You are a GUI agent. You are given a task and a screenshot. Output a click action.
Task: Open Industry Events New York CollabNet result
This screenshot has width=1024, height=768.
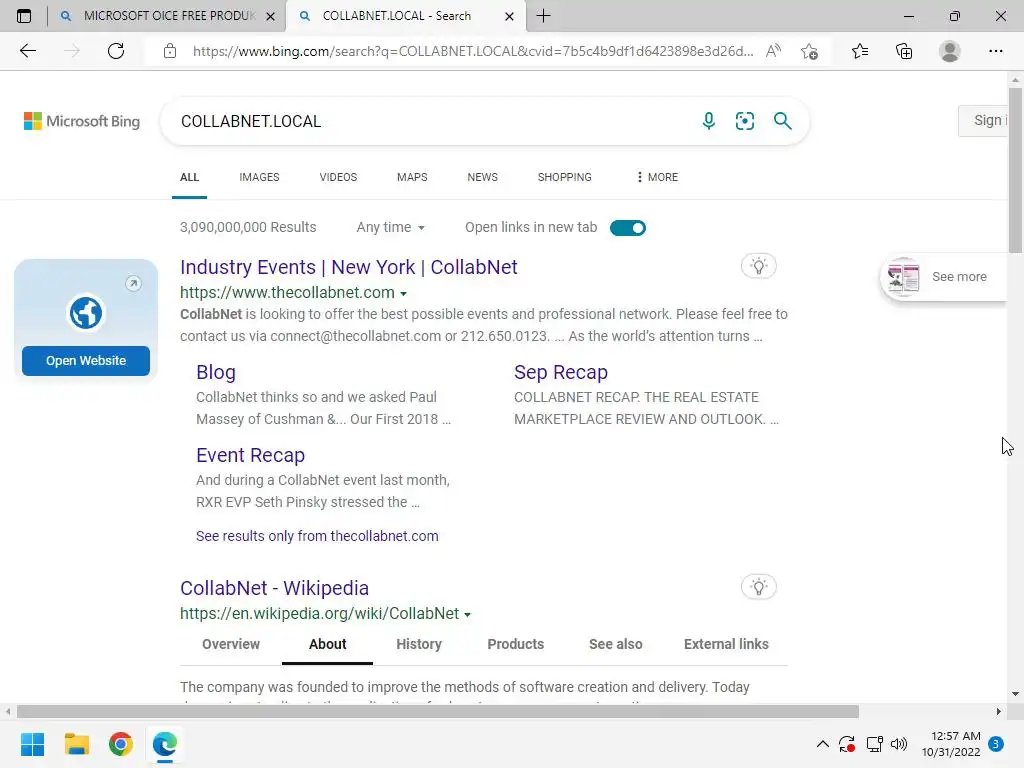pyautogui.click(x=349, y=267)
